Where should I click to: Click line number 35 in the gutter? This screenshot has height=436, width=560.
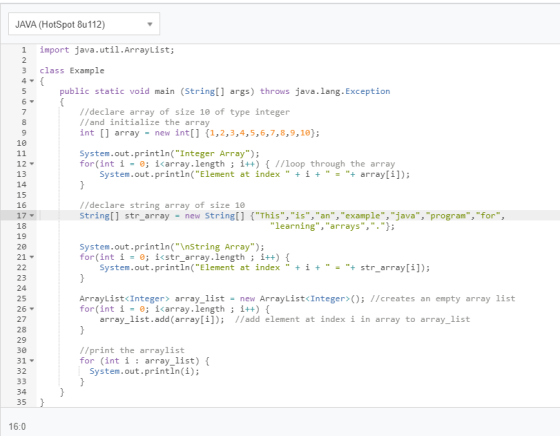click(x=21, y=402)
